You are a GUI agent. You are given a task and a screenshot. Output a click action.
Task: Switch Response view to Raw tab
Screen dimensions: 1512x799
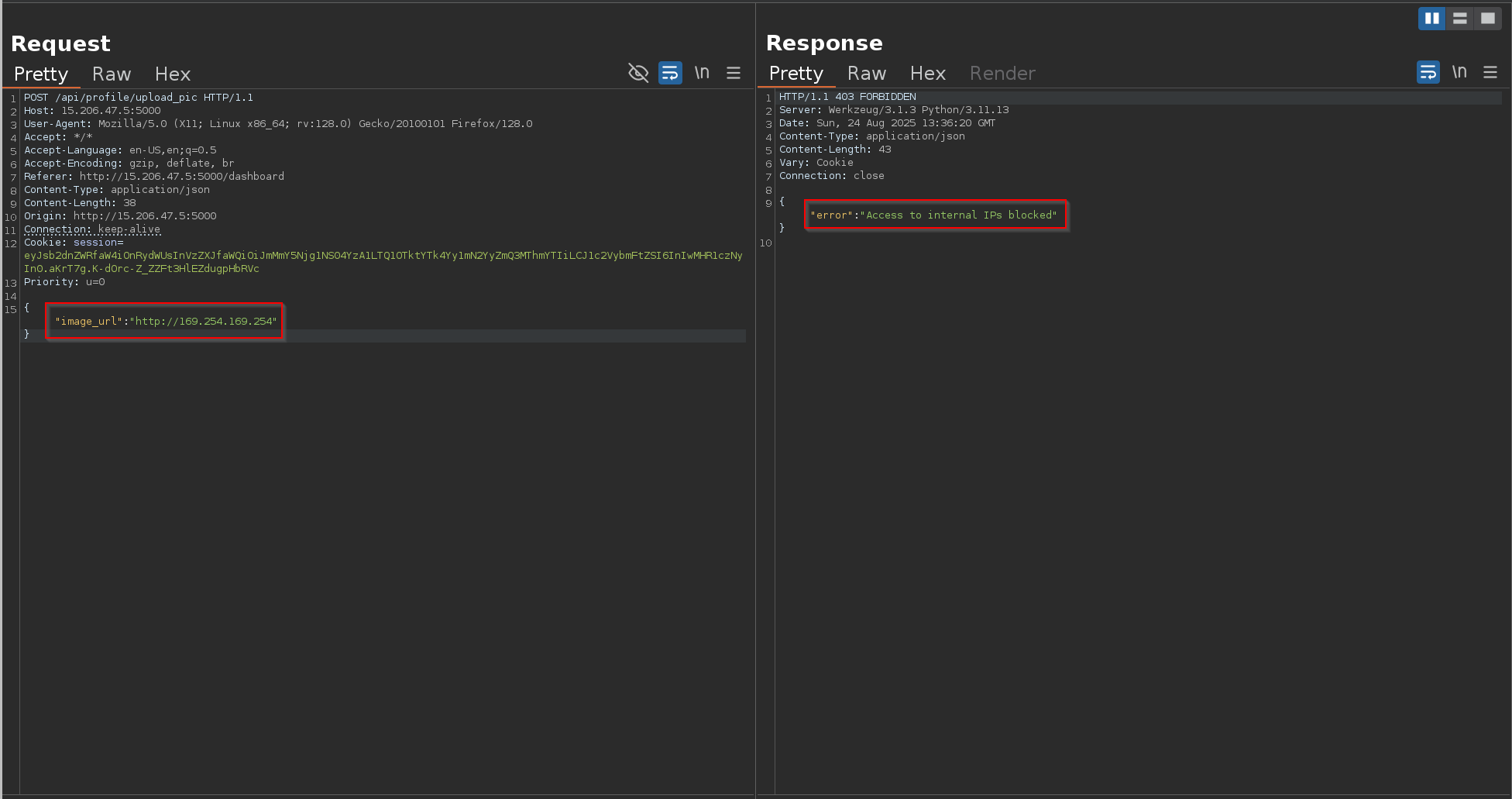coord(866,73)
